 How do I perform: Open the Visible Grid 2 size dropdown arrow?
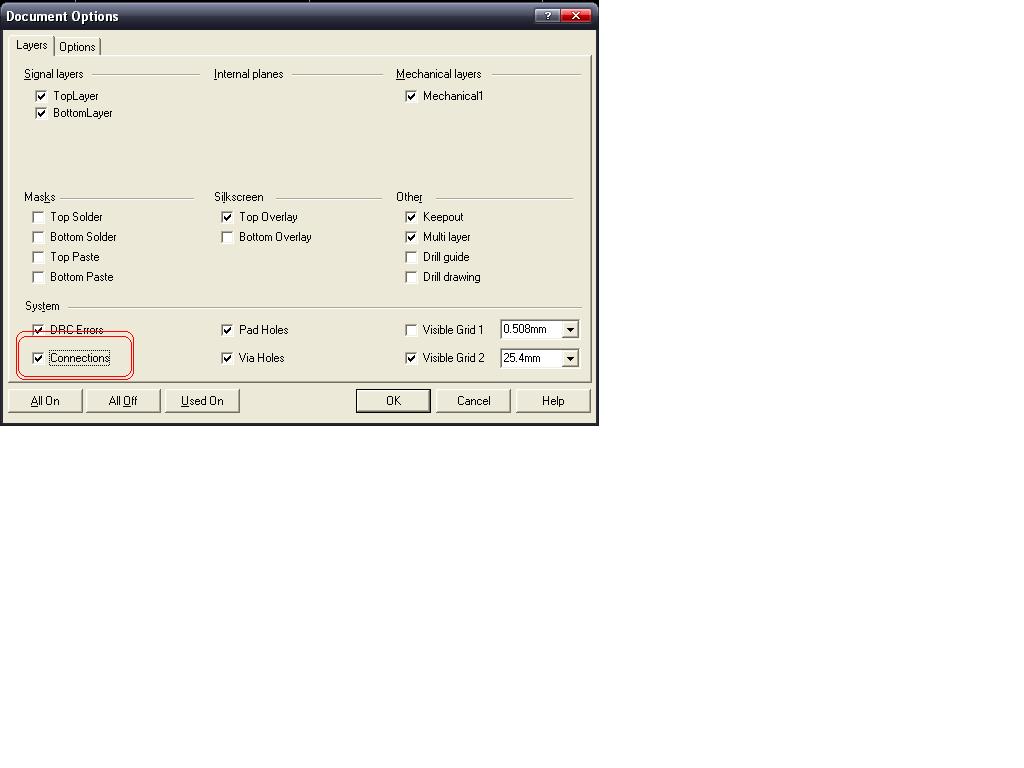[x=570, y=358]
